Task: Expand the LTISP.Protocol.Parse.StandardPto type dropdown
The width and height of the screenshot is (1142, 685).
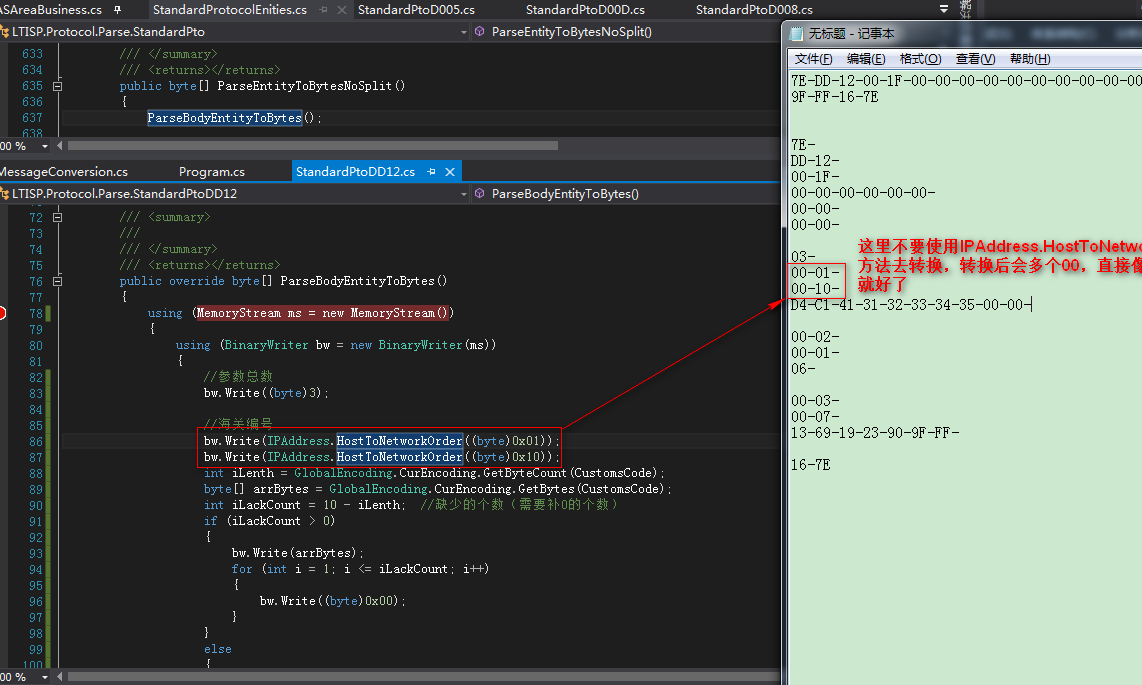Action: click(463, 32)
